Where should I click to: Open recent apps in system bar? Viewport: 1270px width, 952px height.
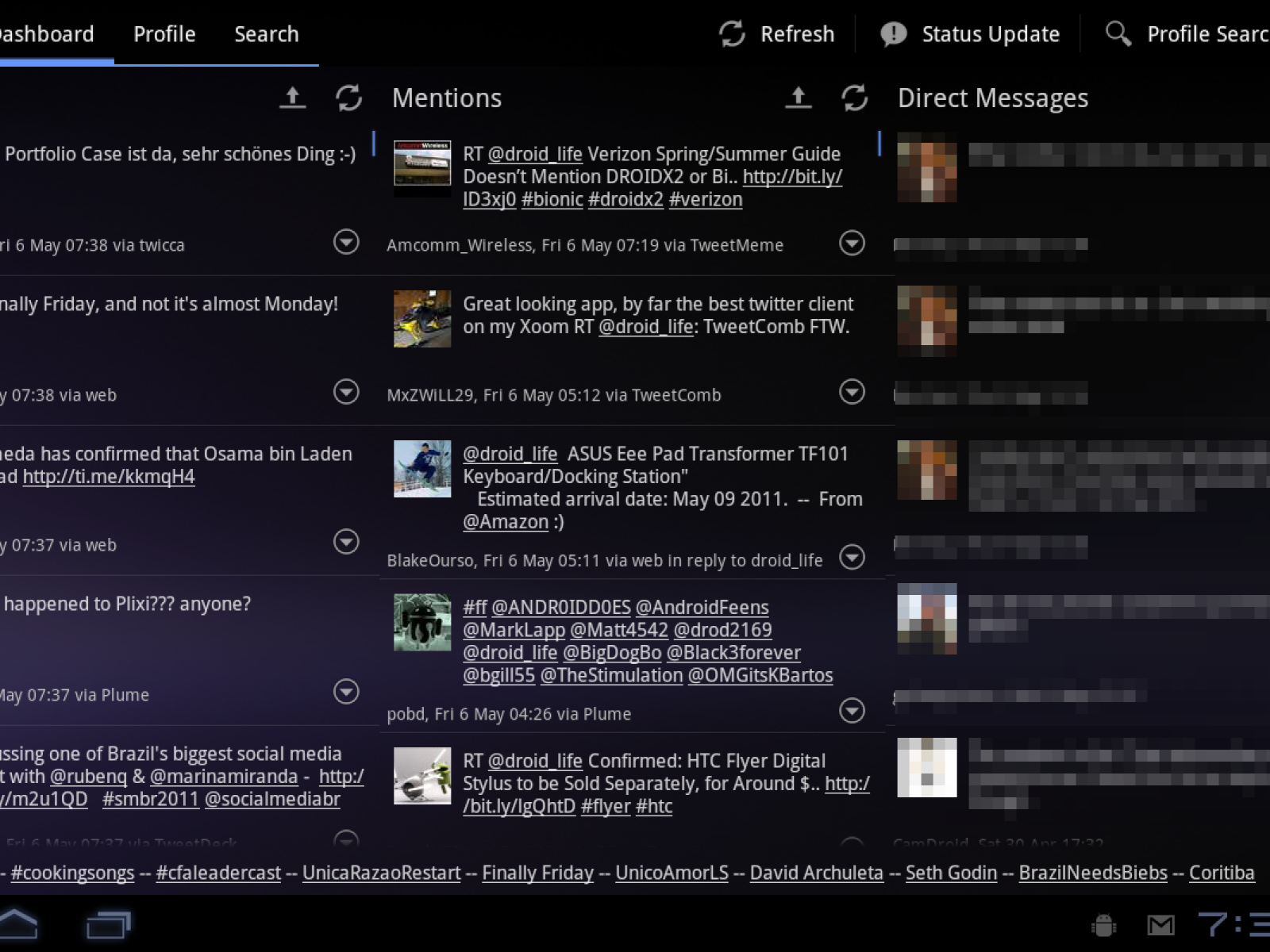(x=108, y=925)
